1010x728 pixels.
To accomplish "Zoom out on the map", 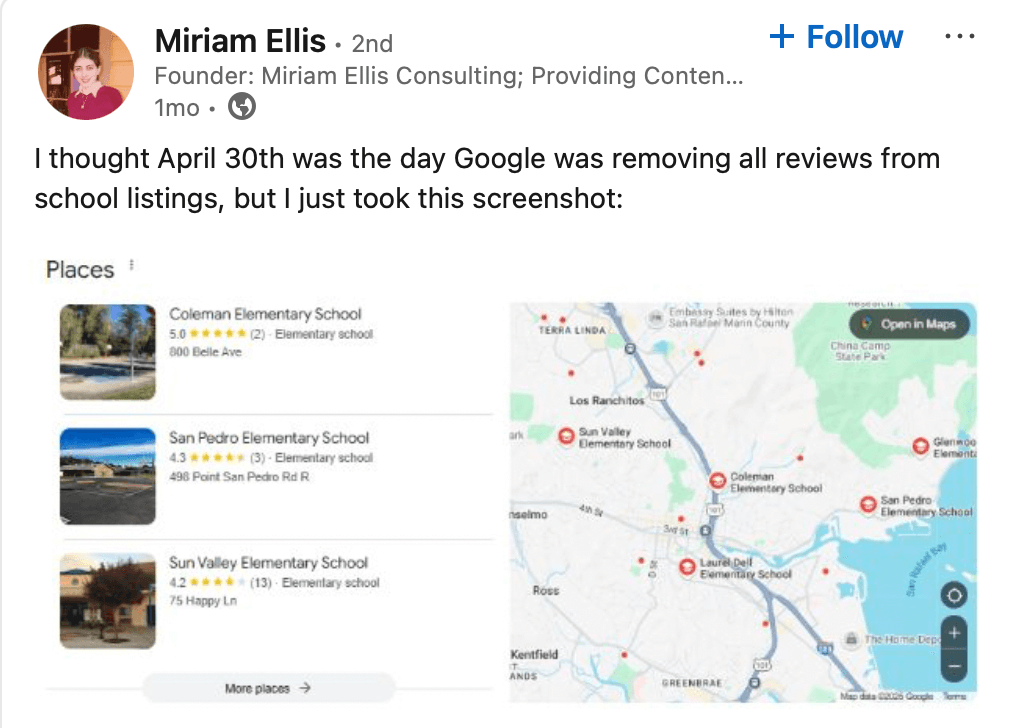I will coord(954,665).
